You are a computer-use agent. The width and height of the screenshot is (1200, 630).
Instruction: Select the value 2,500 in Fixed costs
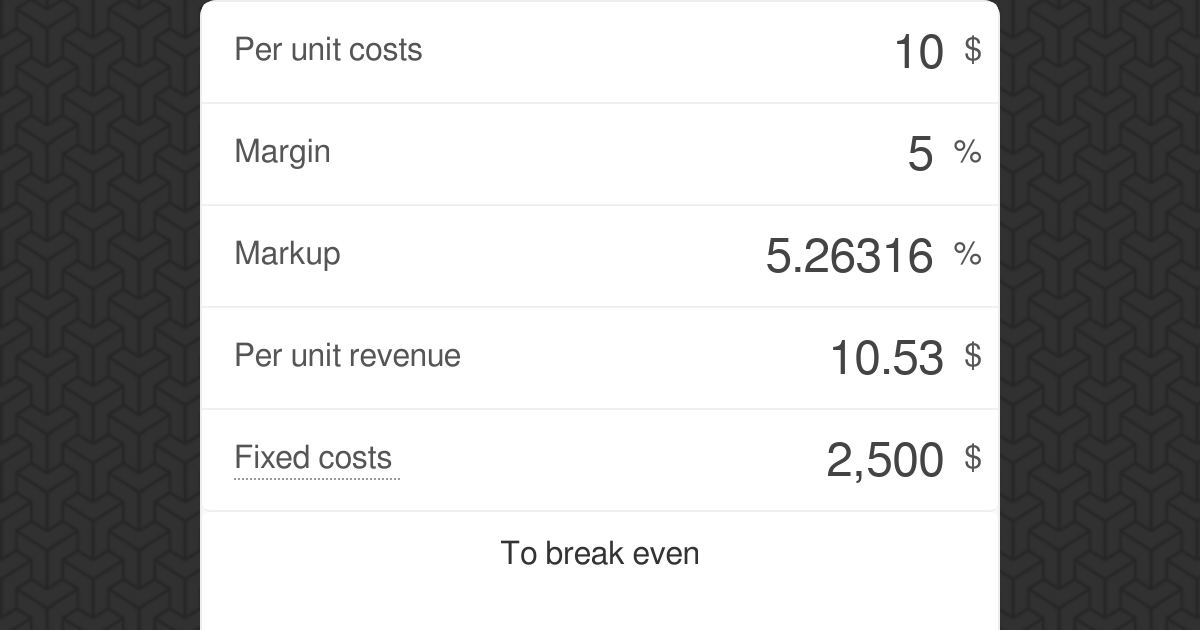click(x=885, y=459)
